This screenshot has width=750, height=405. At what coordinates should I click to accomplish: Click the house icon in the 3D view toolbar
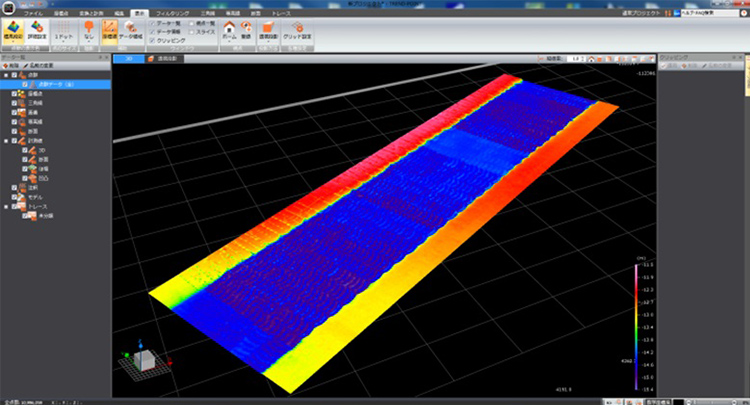point(592,59)
